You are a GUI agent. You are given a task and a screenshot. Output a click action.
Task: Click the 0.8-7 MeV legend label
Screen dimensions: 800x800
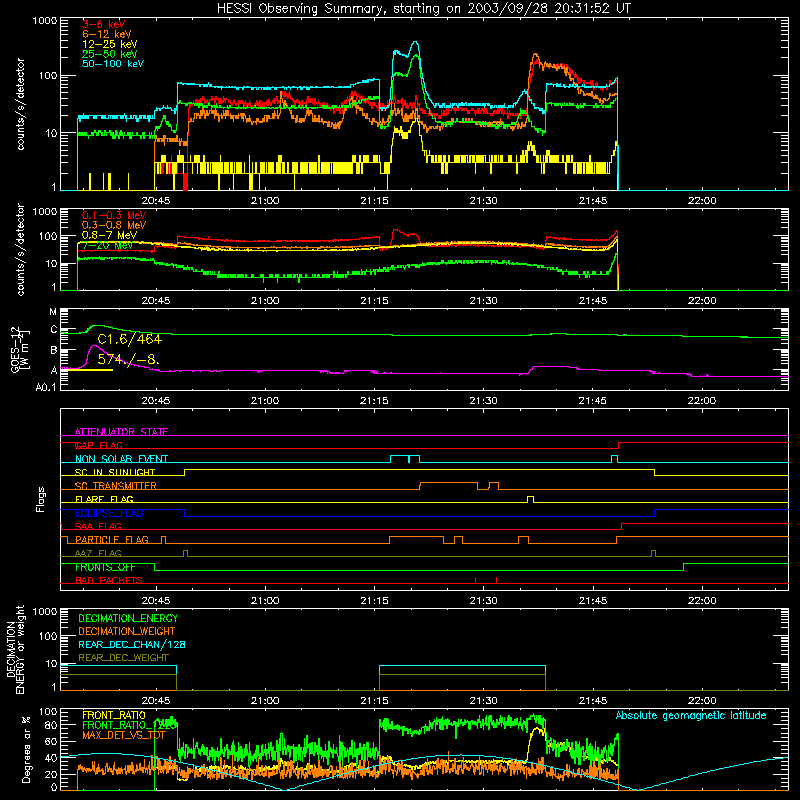tap(109, 235)
